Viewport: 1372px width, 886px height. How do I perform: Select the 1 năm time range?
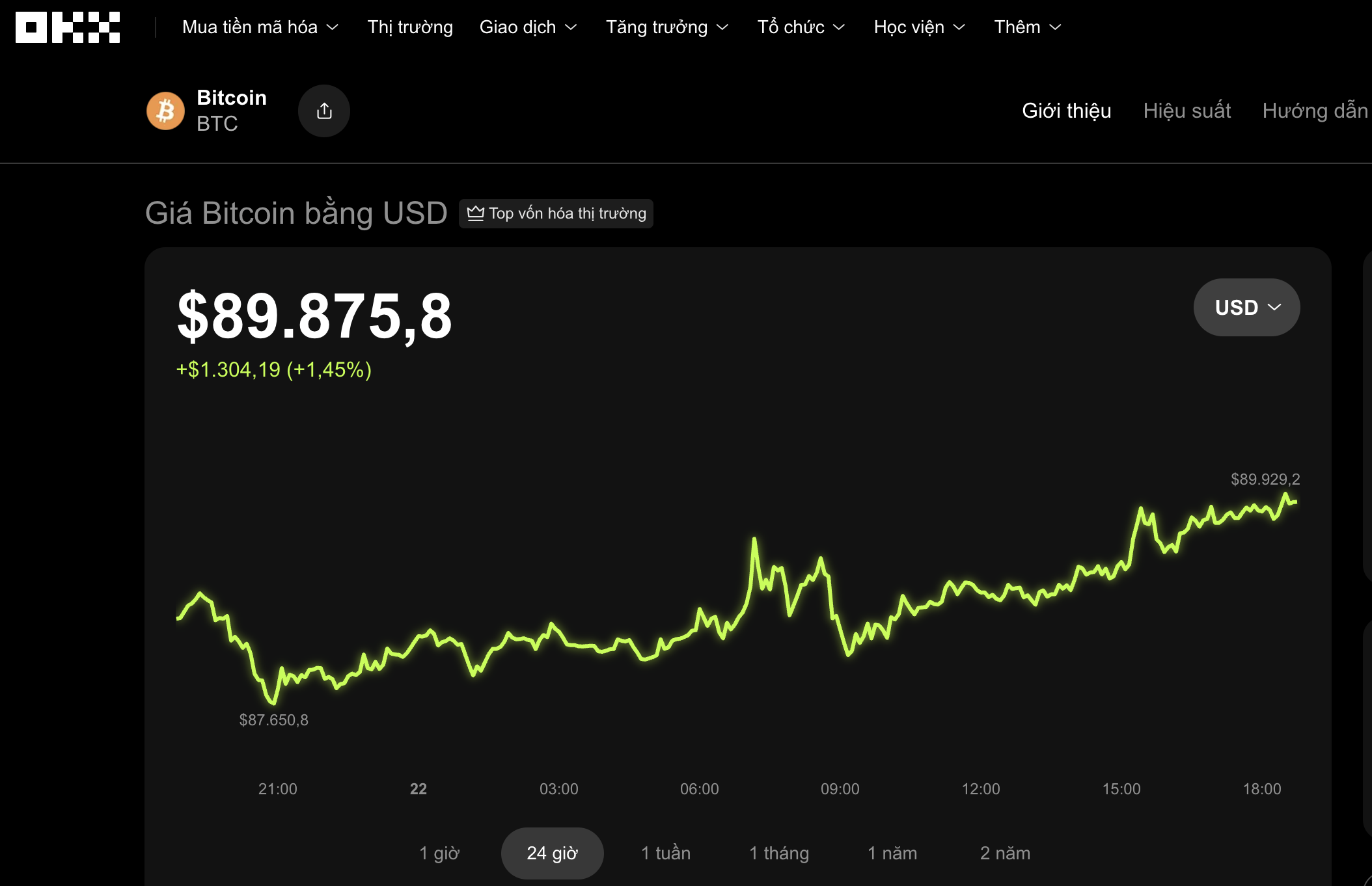(x=893, y=852)
